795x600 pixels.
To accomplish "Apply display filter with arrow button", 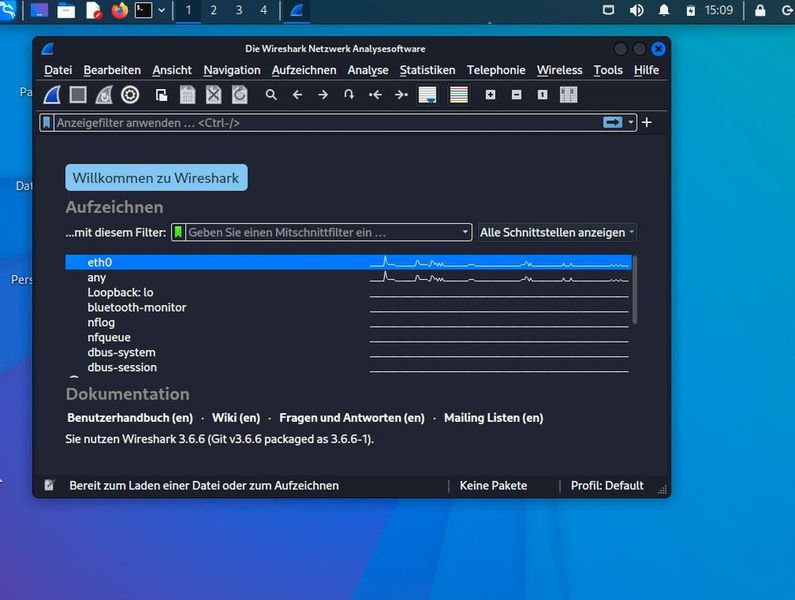I will [x=612, y=122].
